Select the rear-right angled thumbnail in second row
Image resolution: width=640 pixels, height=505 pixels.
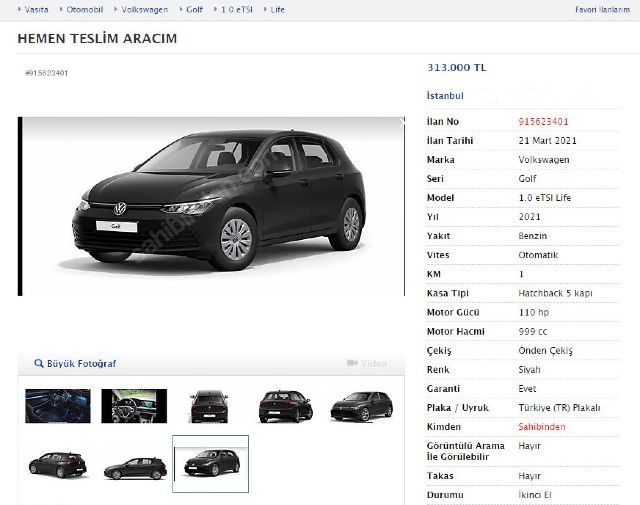tap(58, 465)
